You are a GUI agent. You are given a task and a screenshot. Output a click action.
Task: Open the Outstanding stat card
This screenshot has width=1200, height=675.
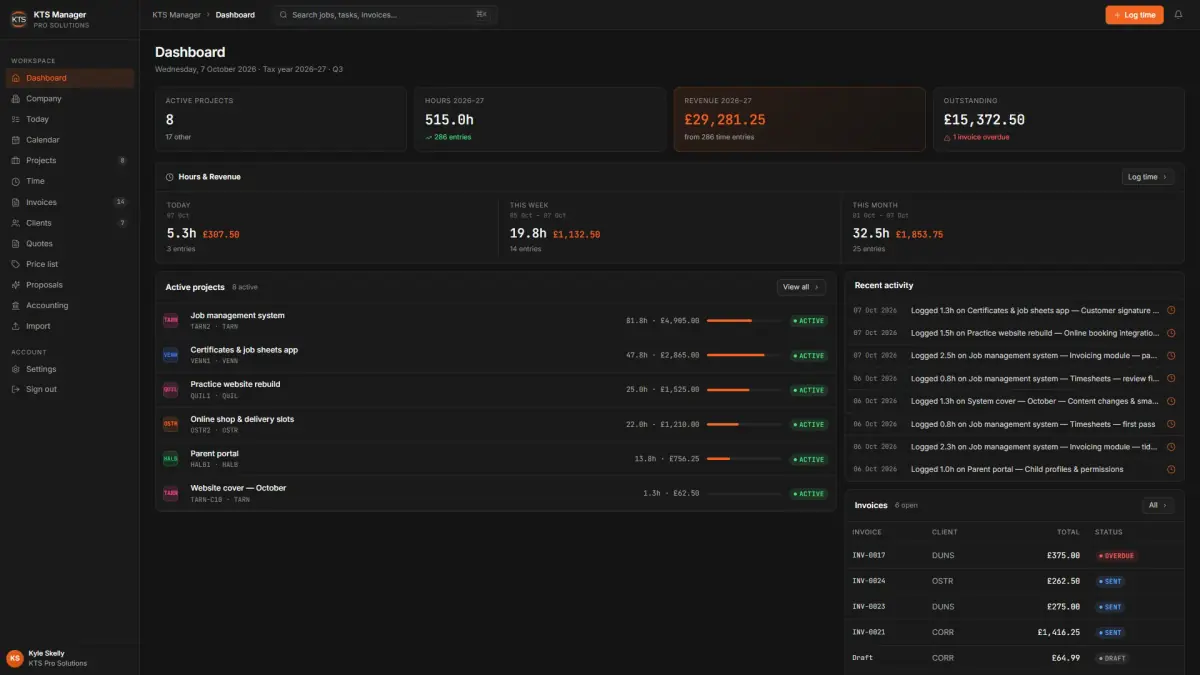click(x=1058, y=119)
